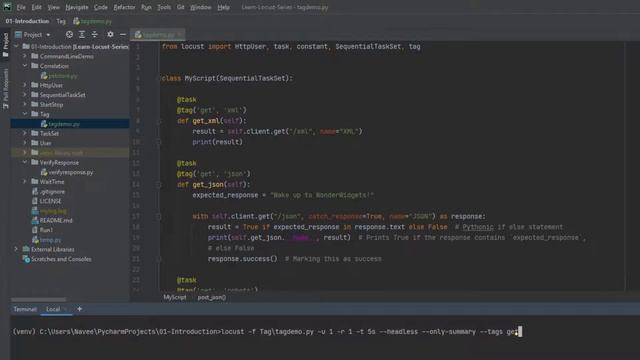Expand the CommandLineDemo folder
The width and height of the screenshot is (640, 360).
(25, 56)
